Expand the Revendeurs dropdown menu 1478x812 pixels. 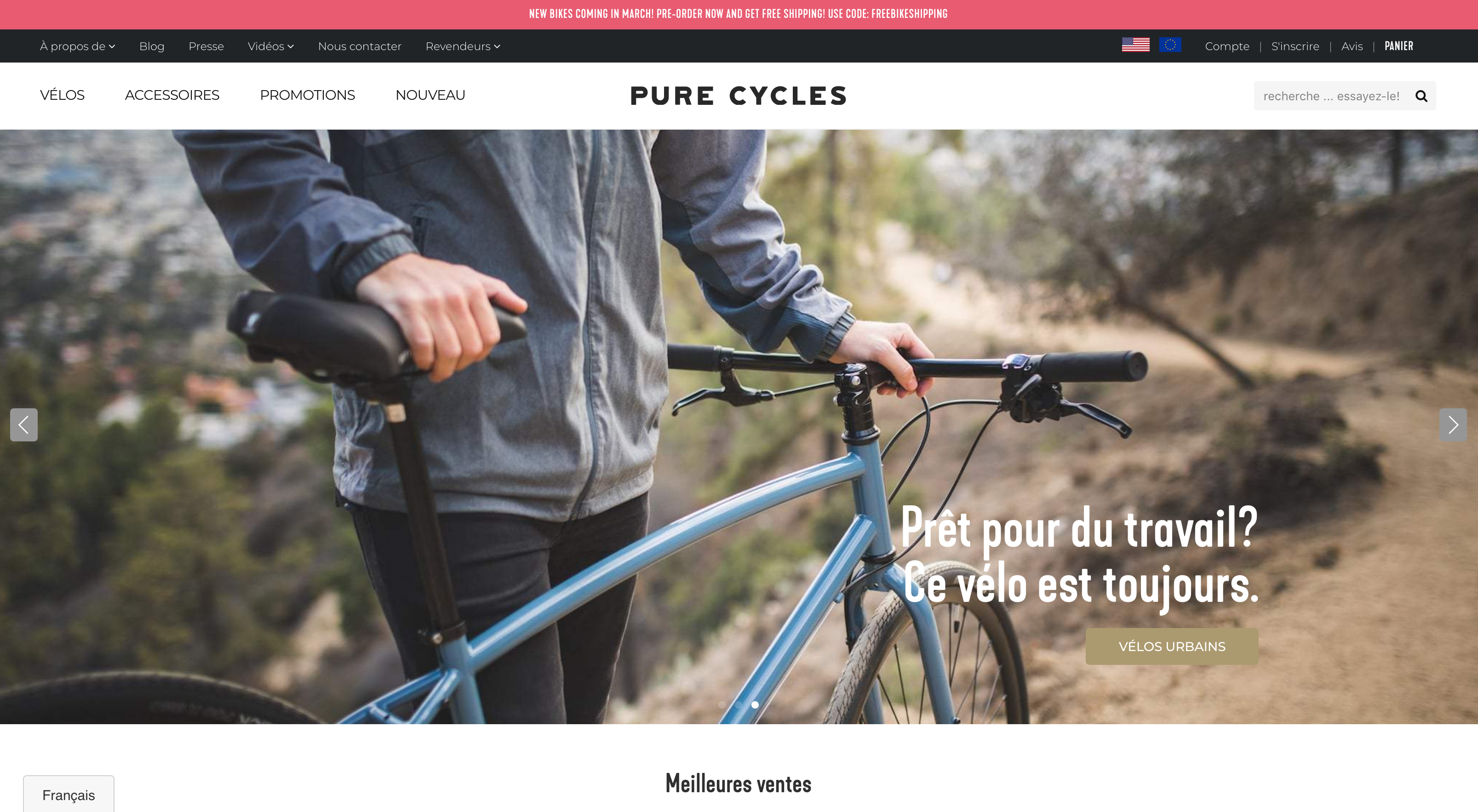(463, 46)
